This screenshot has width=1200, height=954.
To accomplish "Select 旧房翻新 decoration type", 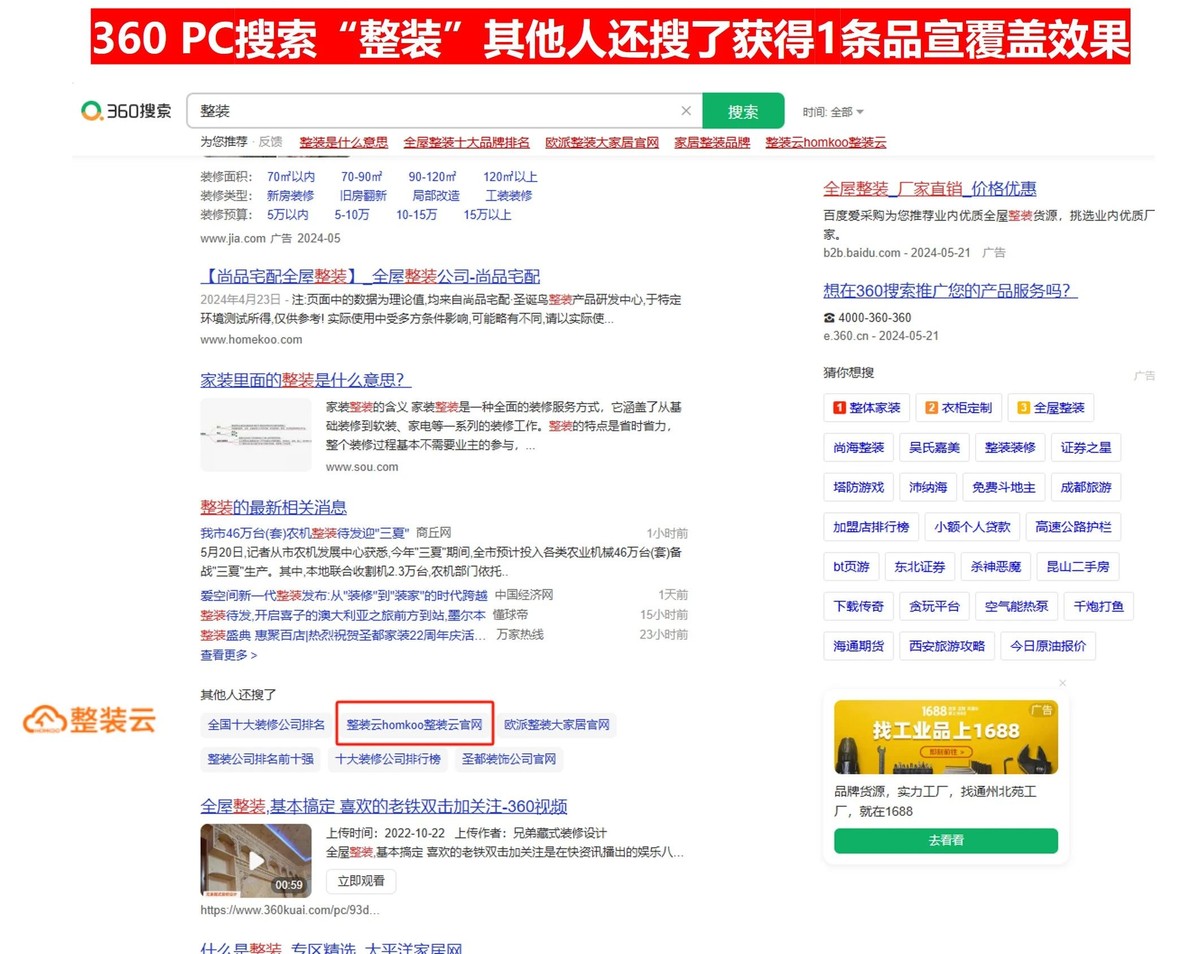I will coord(363,196).
